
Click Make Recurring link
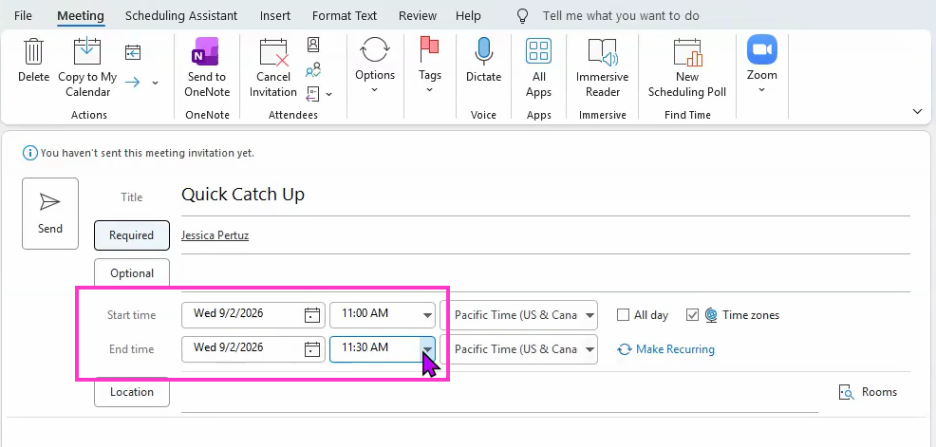675,349
